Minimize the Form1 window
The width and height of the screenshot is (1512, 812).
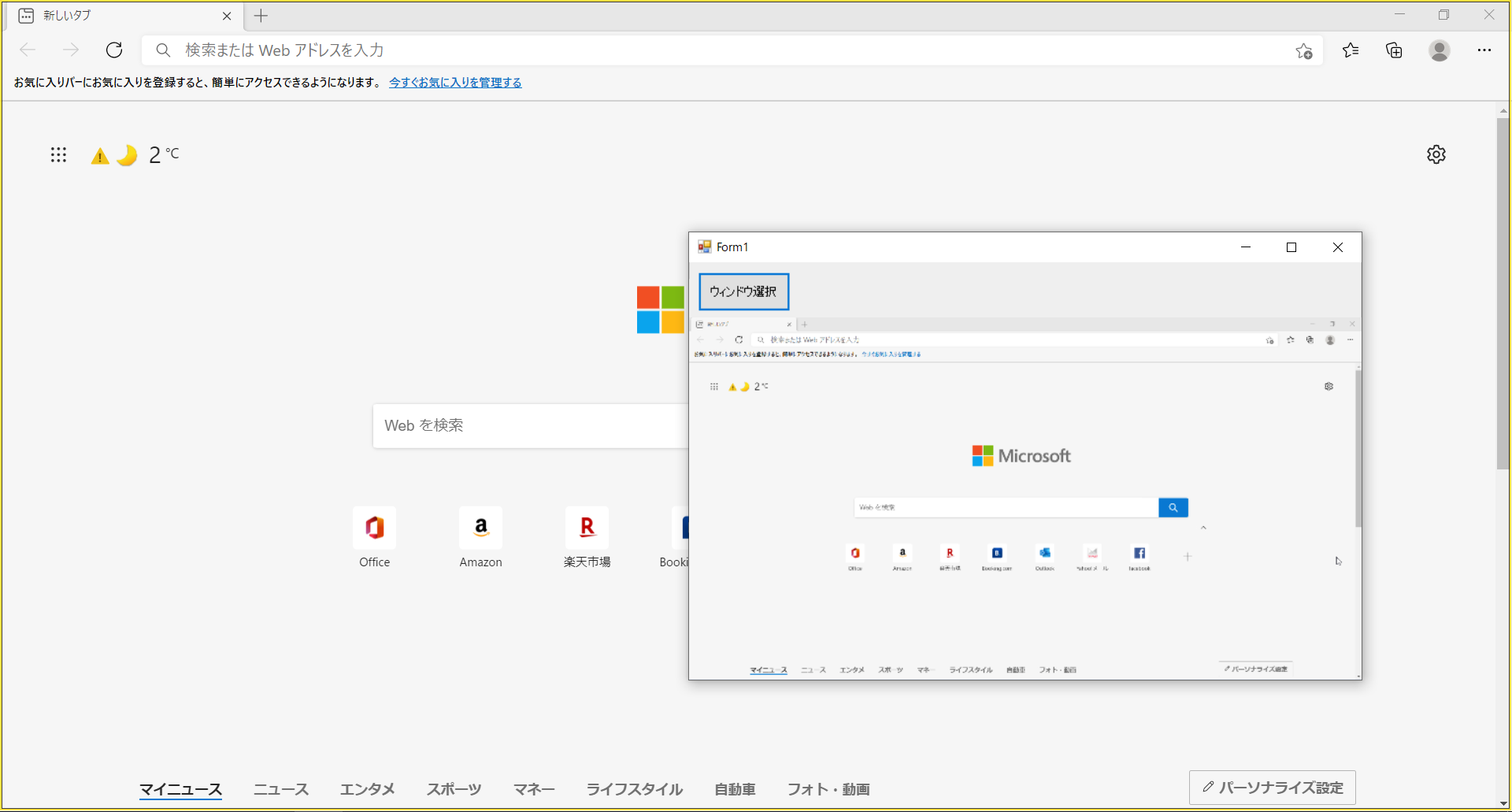[x=1246, y=247]
